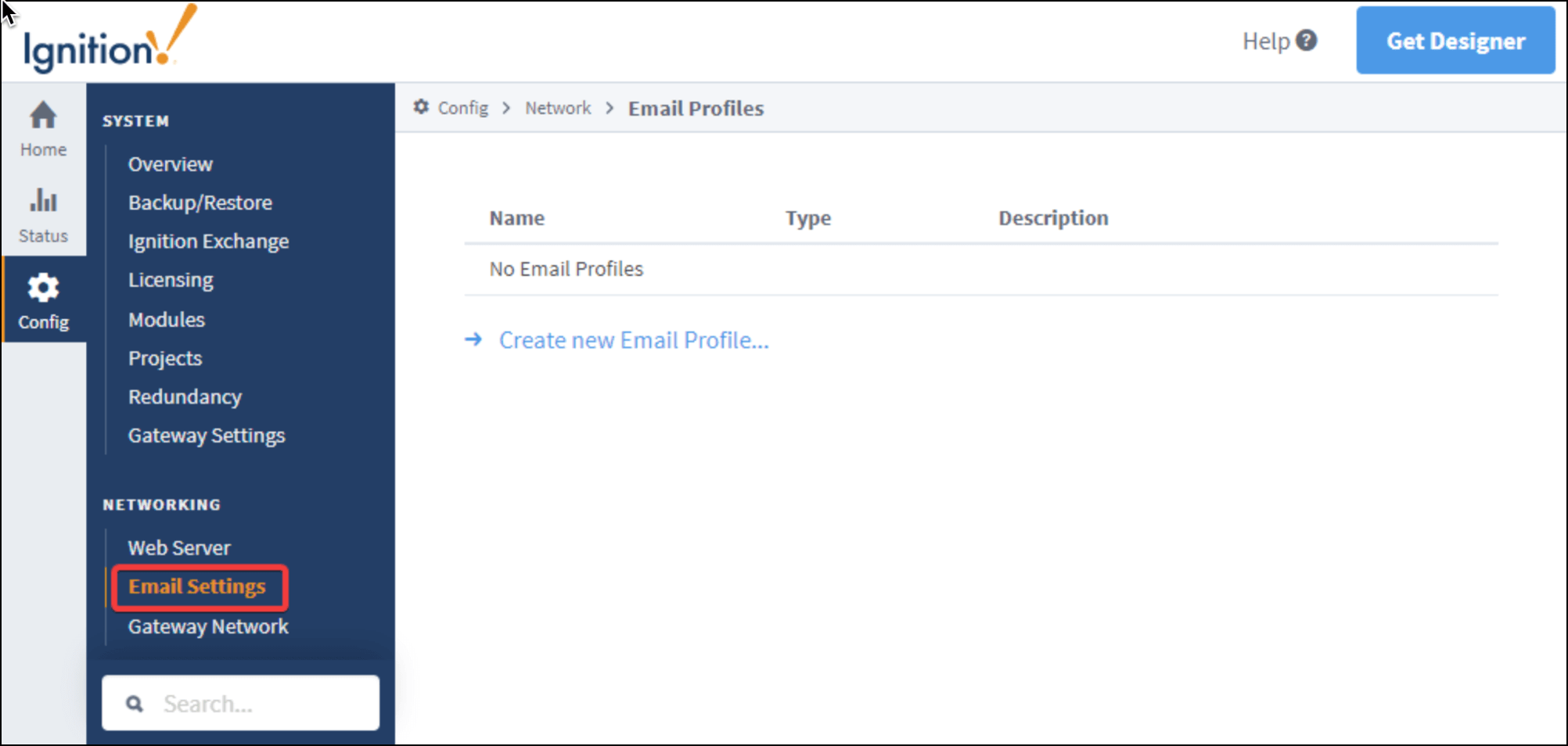Open the Overview menu item
1568x746 pixels.
pos(170,164)
